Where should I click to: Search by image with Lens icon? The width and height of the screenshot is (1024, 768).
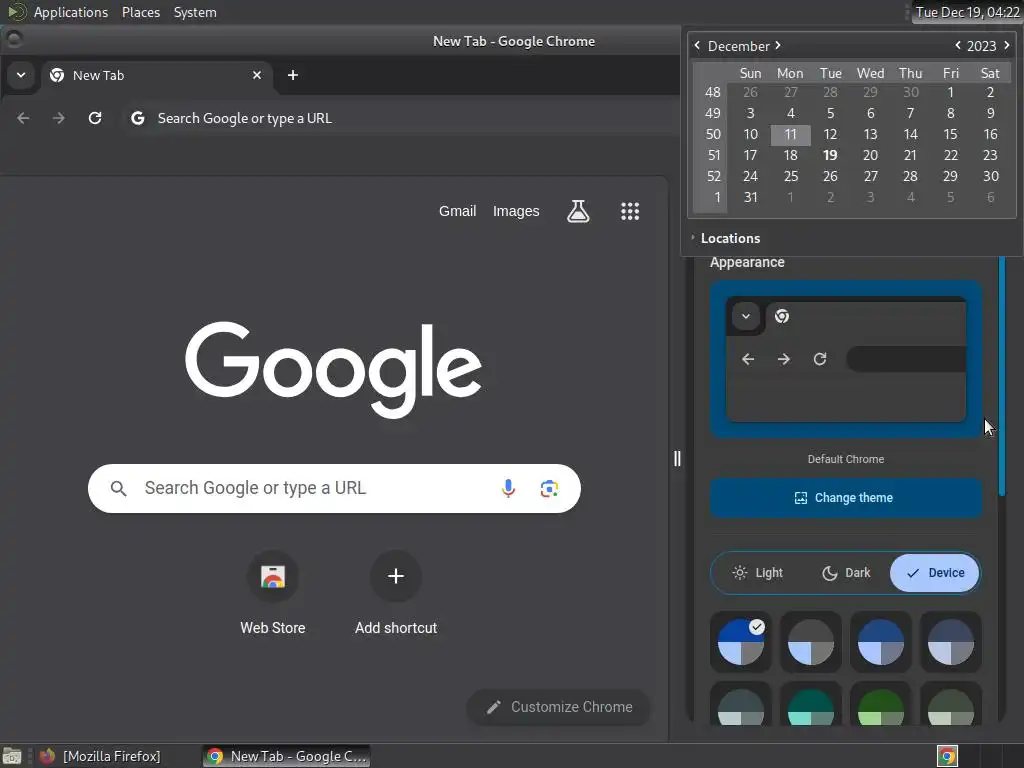click(549, 488)
